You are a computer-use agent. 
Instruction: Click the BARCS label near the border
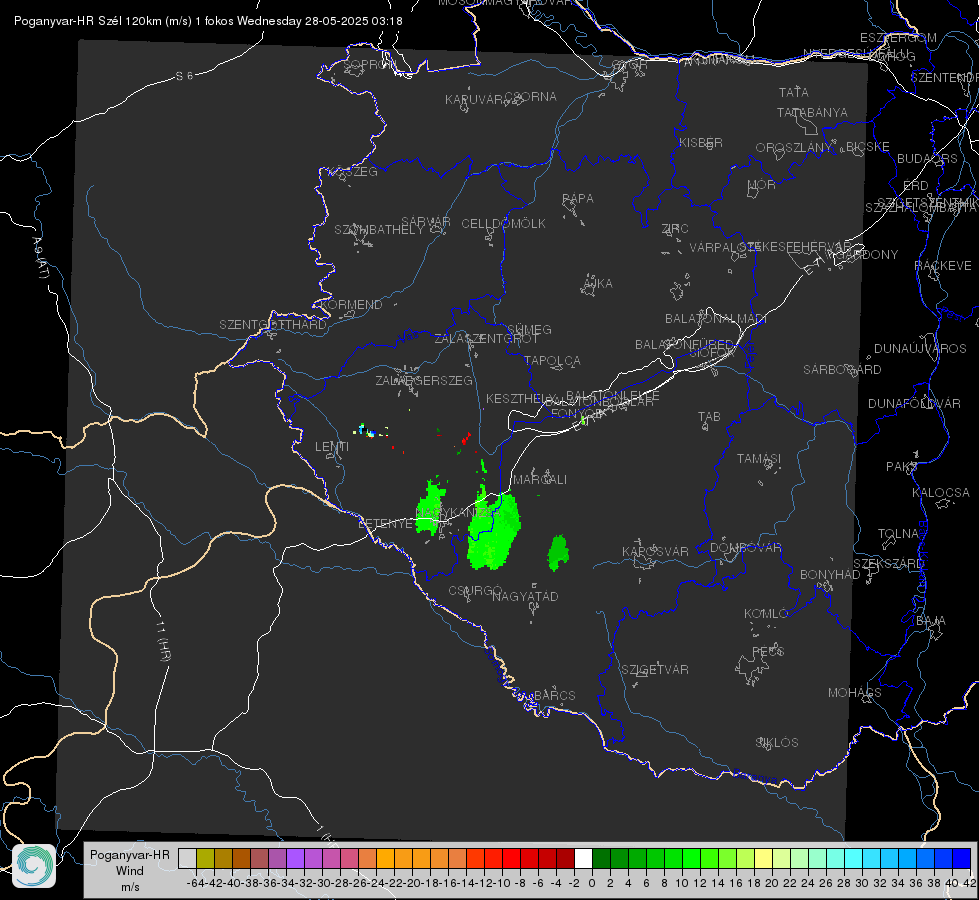coord(554,696)
